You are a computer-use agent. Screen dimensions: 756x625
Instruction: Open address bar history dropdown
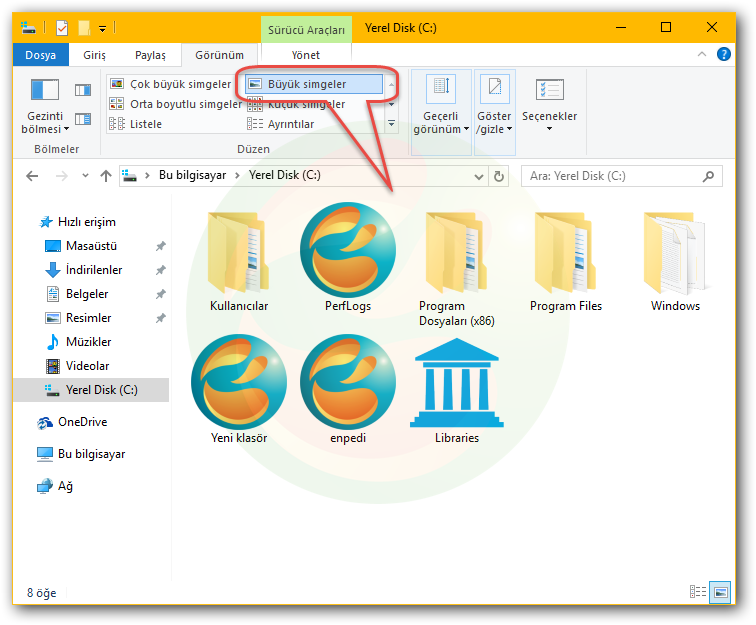point(479,177)
